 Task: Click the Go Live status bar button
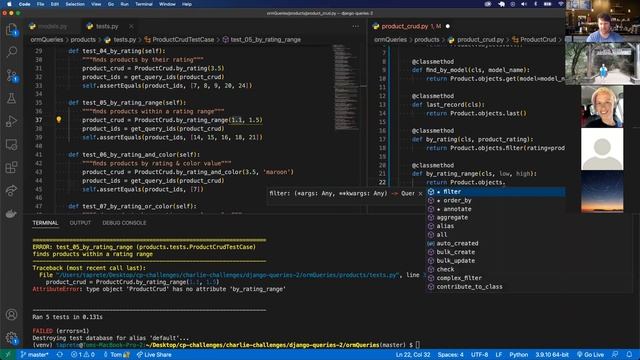(x=590, y=355)
